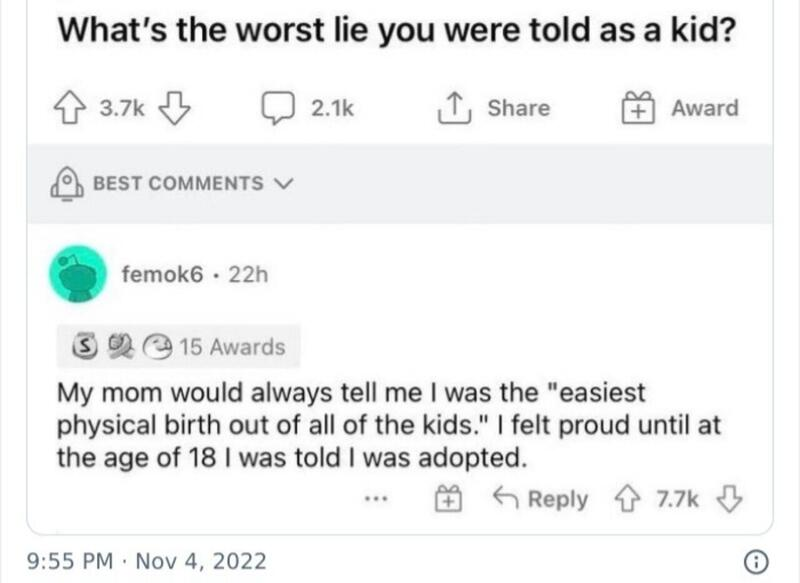Open the 2.1k comments bubble icon
Screen dimensions: 800x583
pos(278,108)
